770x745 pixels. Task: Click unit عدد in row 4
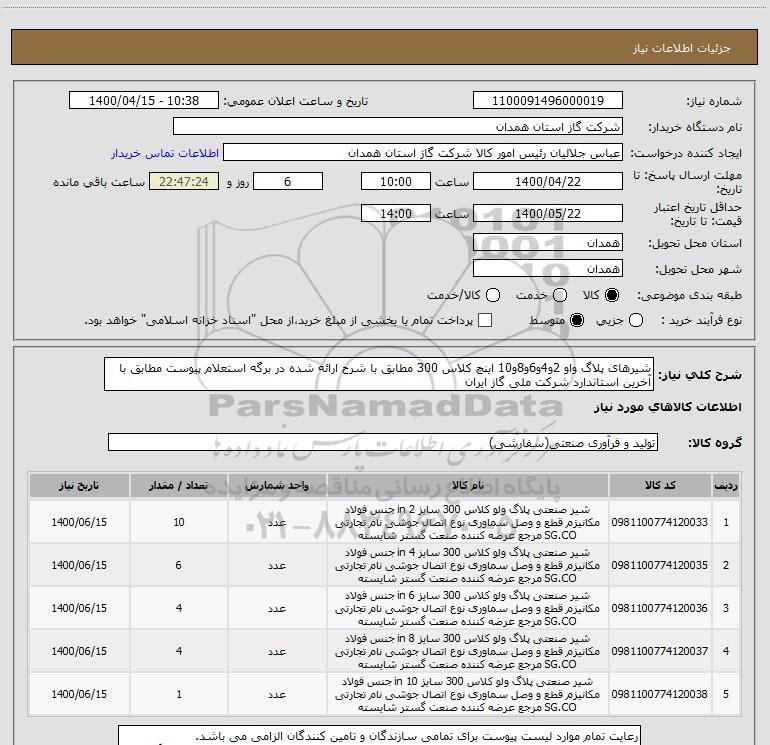277,651
